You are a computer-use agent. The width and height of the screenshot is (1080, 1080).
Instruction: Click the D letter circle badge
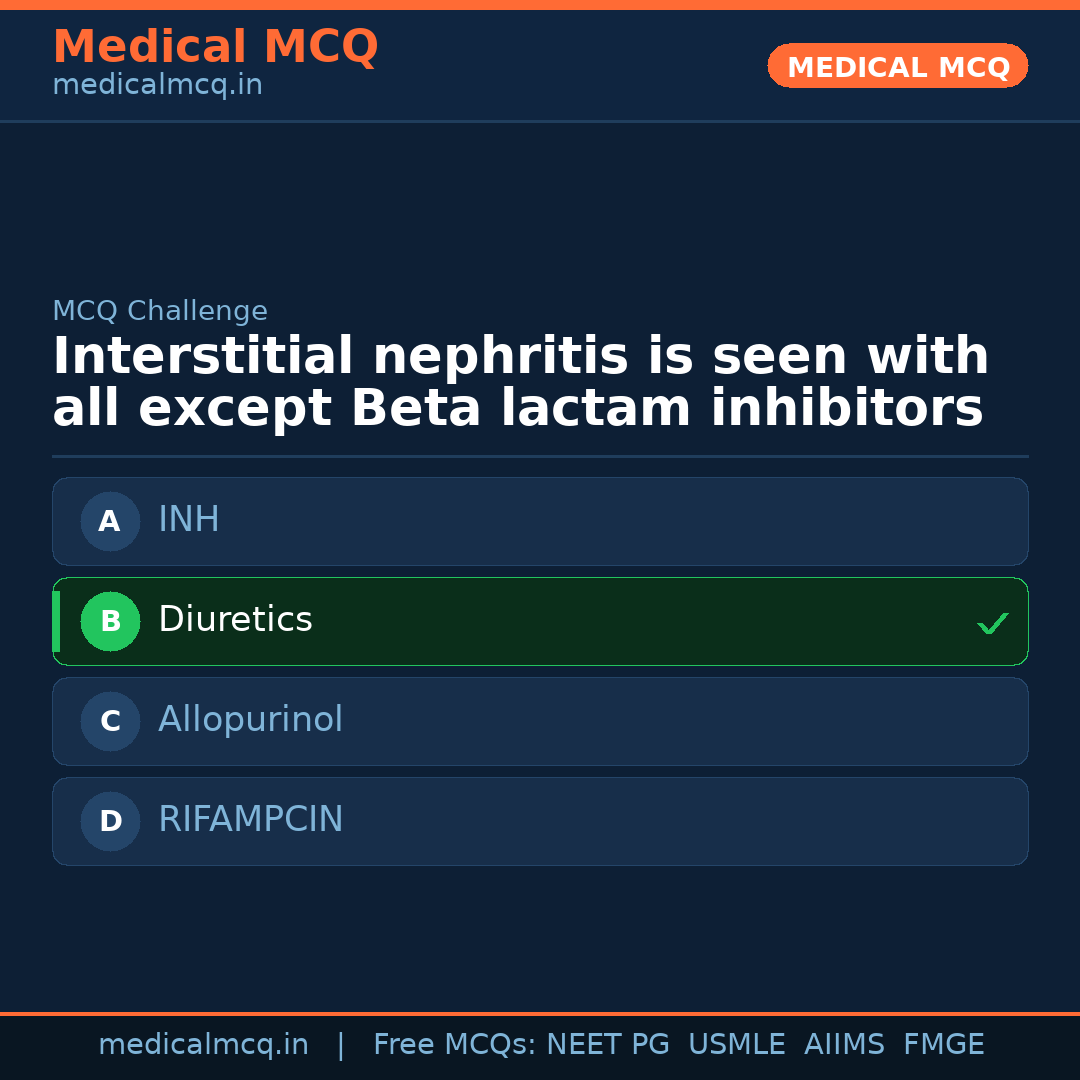pos(110,821)
